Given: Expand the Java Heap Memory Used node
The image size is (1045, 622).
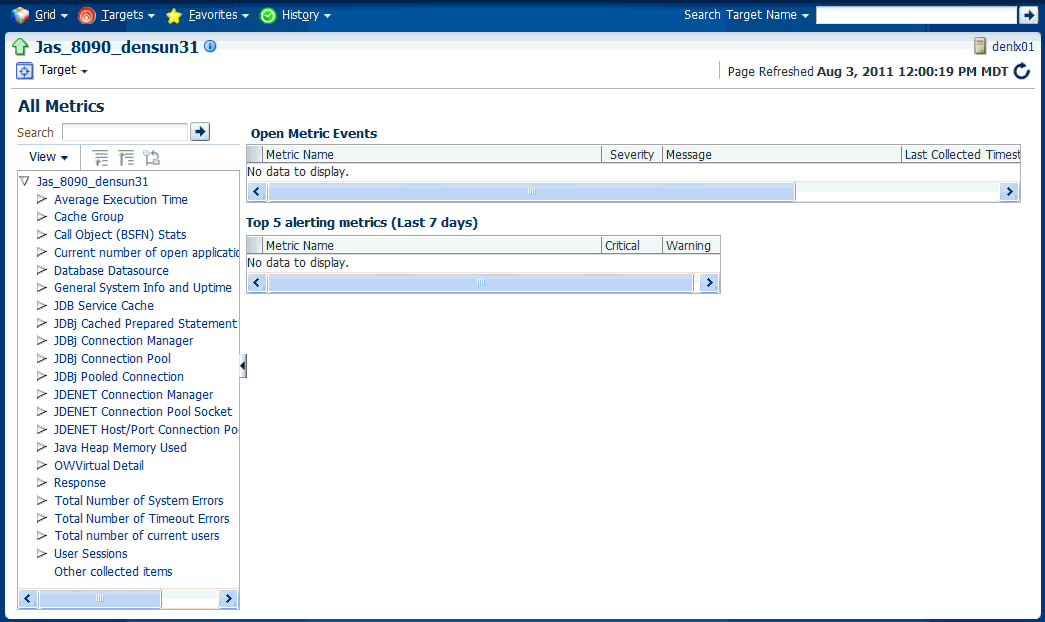Looking at the screenshot, I should [x=42, y=447].
